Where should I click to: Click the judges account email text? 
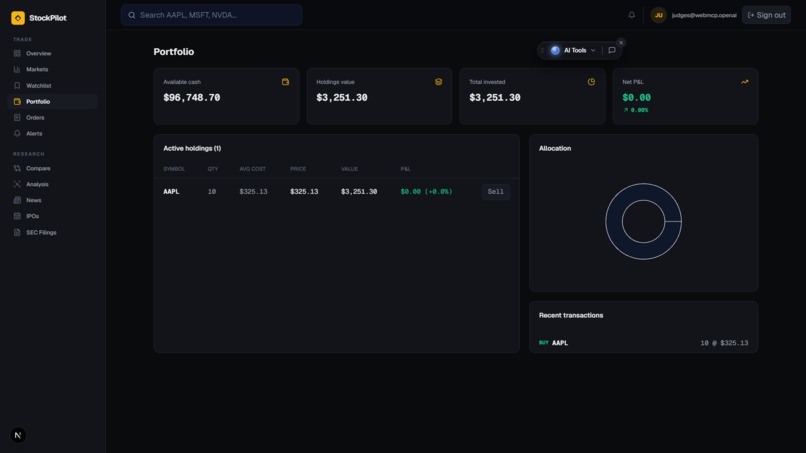(x=704, y=15)
